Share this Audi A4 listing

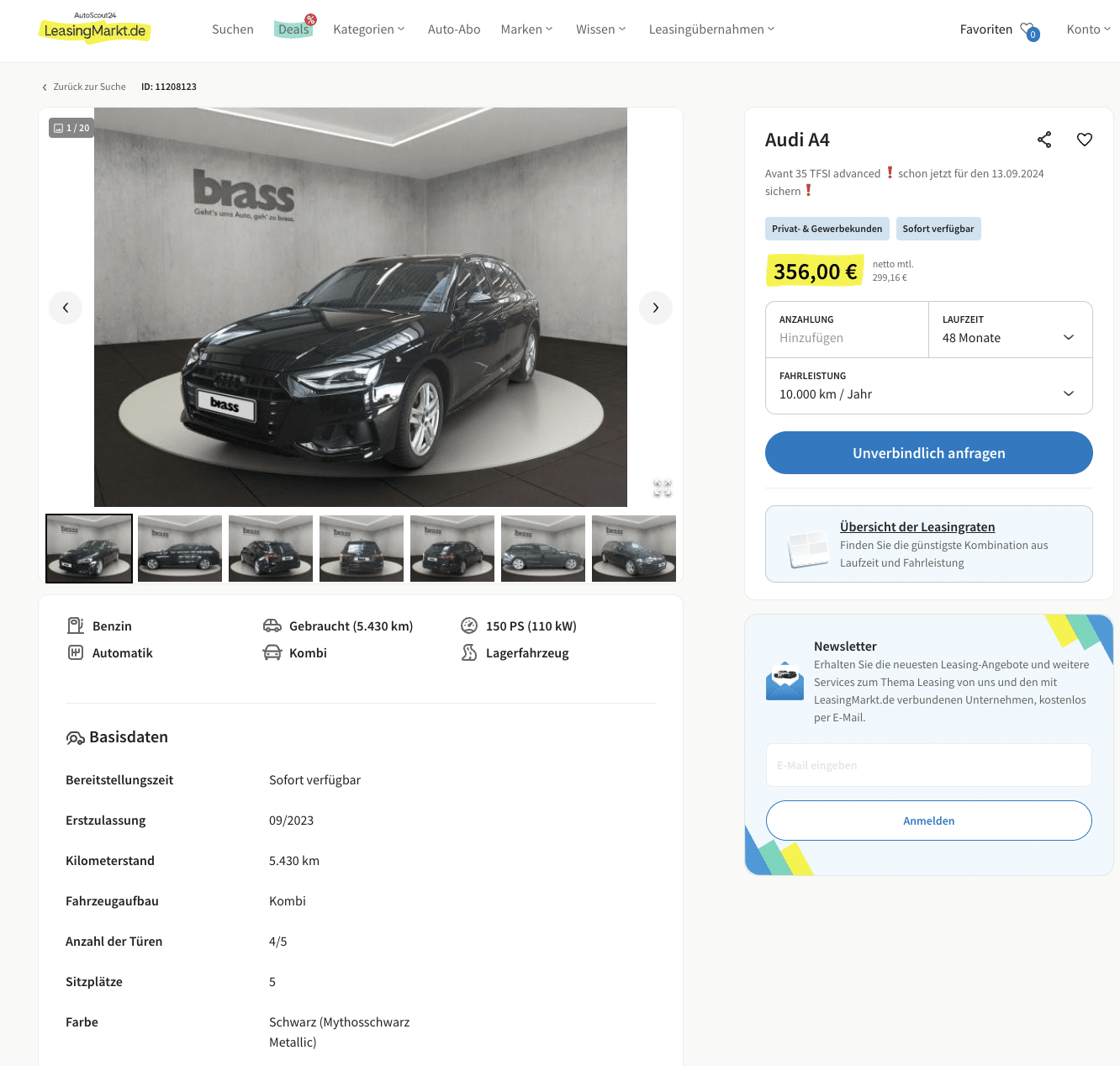click(1044, 140)
